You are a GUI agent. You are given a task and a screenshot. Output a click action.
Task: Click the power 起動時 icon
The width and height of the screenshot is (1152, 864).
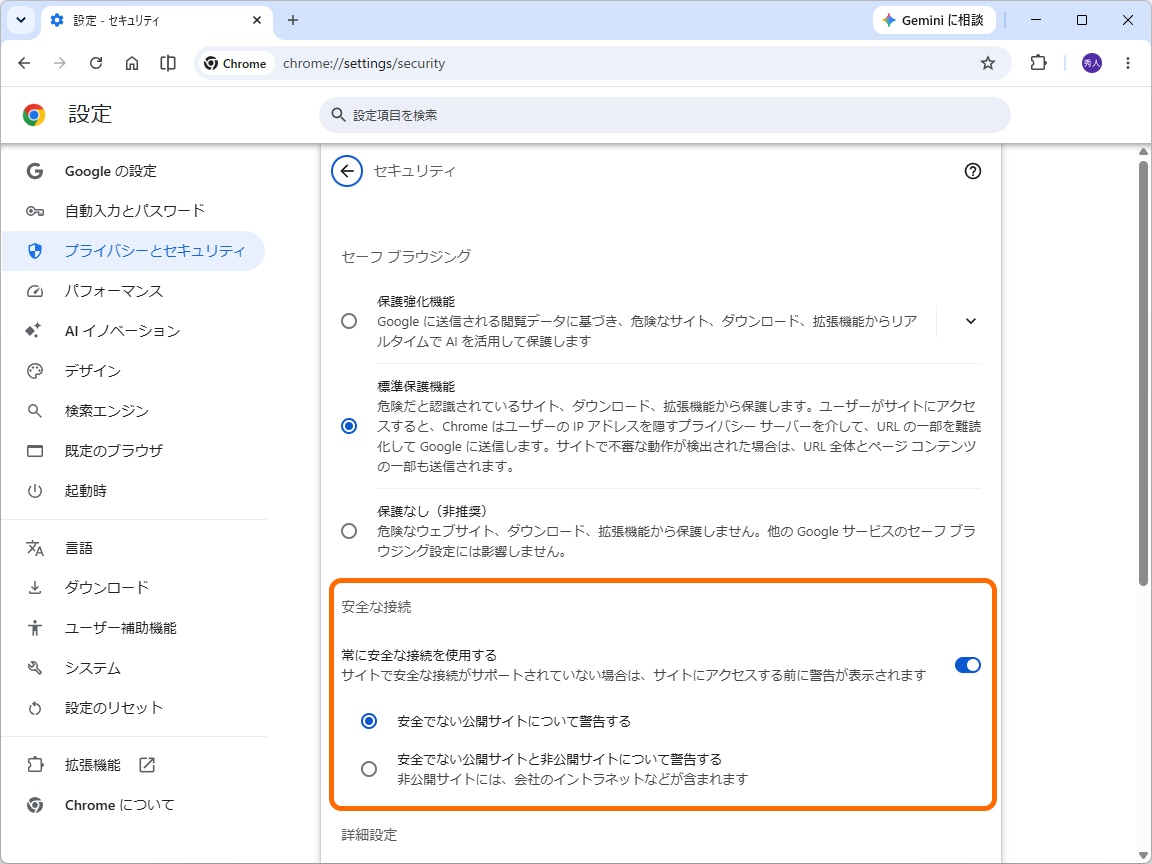point(35,491)
